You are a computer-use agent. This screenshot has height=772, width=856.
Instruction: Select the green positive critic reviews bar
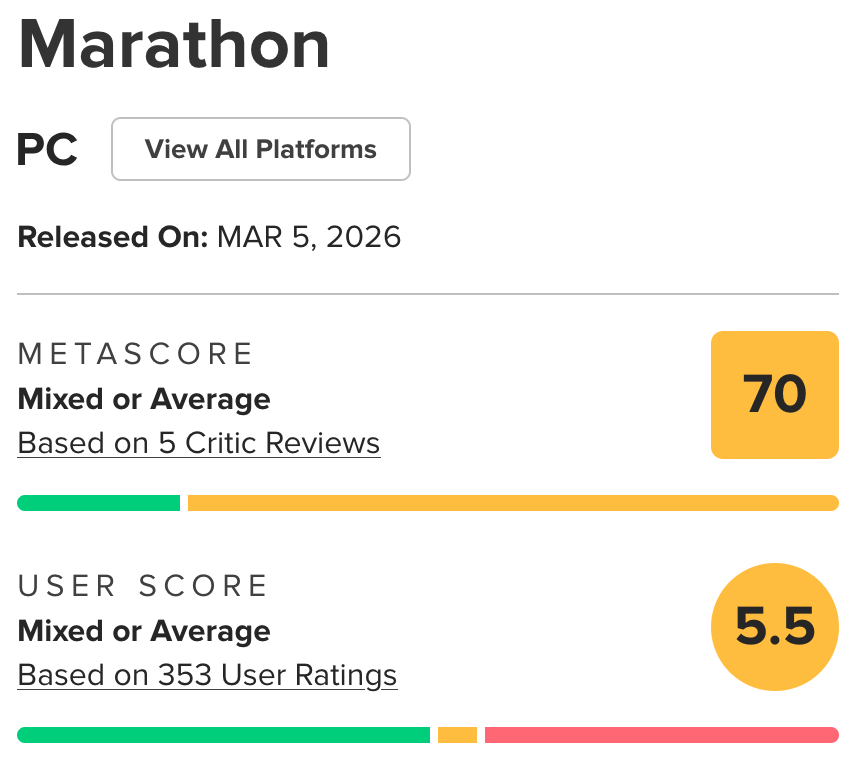tap(99, 503)
